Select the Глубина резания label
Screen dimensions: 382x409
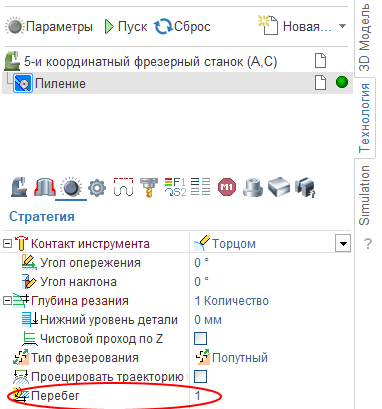[80, 301]
